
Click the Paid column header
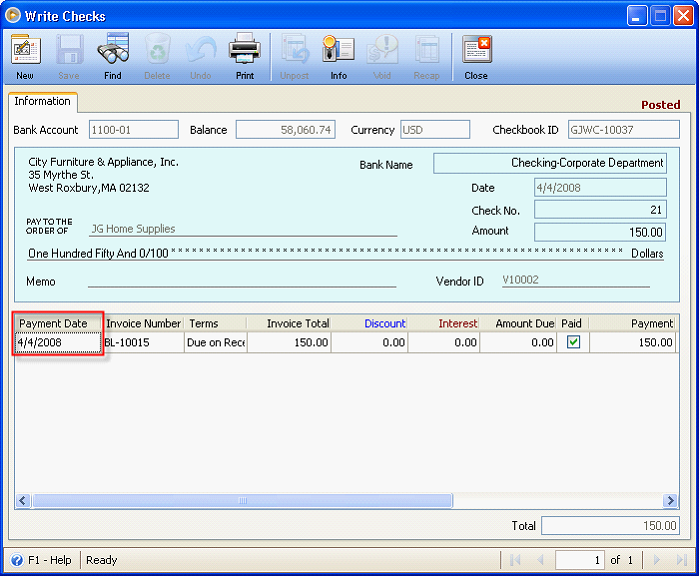click(x=572, y=323)
